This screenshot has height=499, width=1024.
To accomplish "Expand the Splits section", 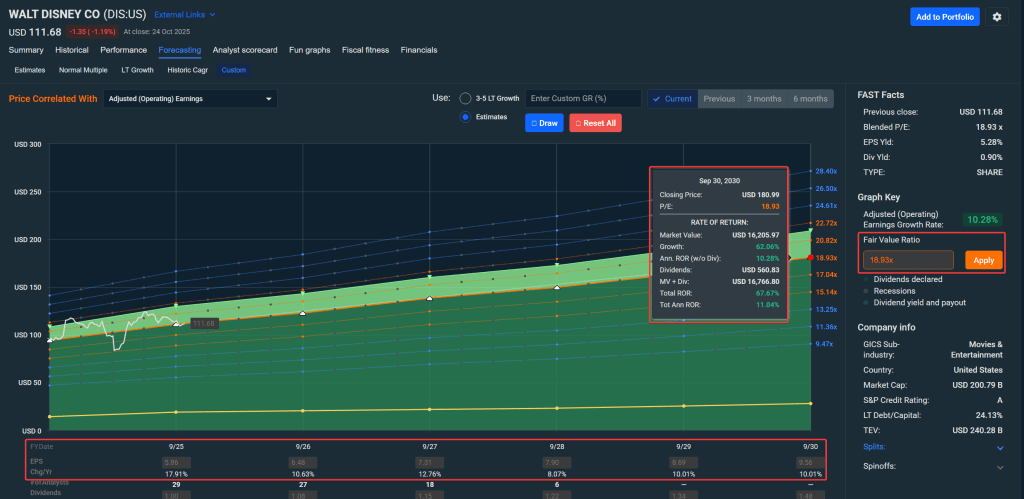I will click(x=1001, y=448).
